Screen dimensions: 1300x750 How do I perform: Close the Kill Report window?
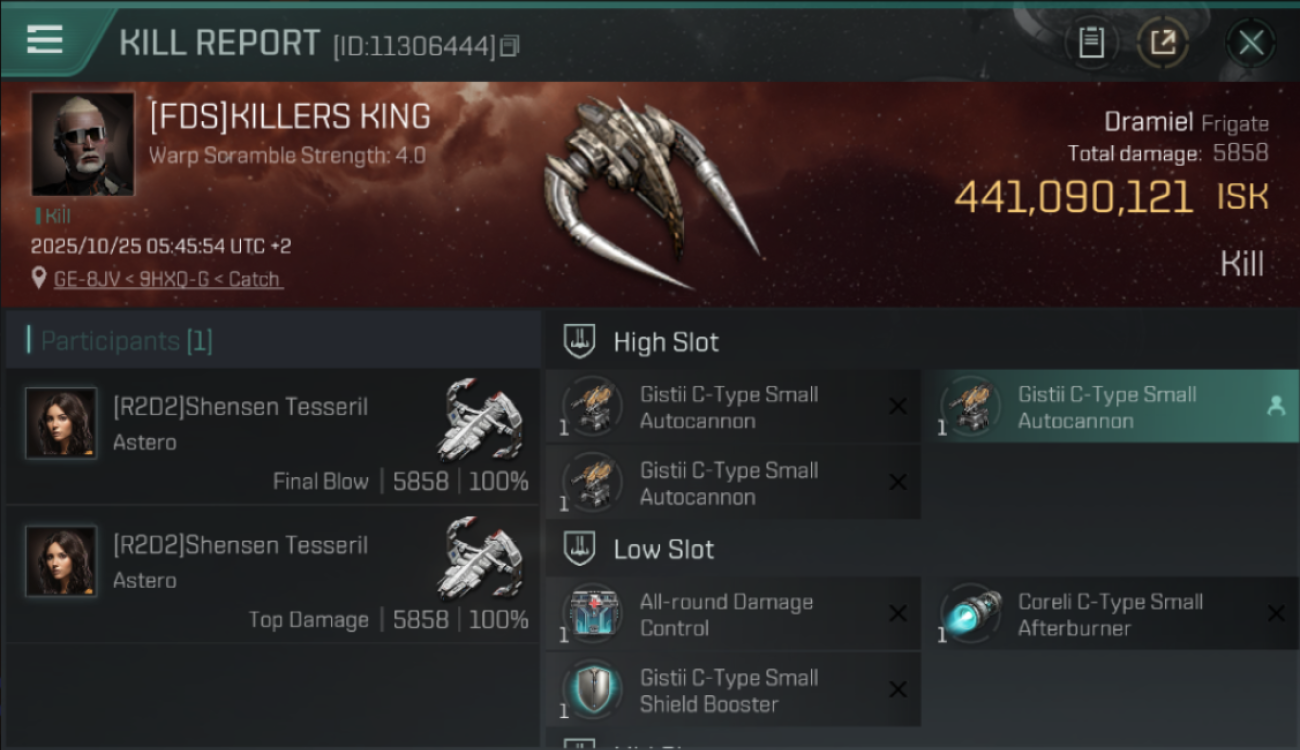(x=1251, y=43)
